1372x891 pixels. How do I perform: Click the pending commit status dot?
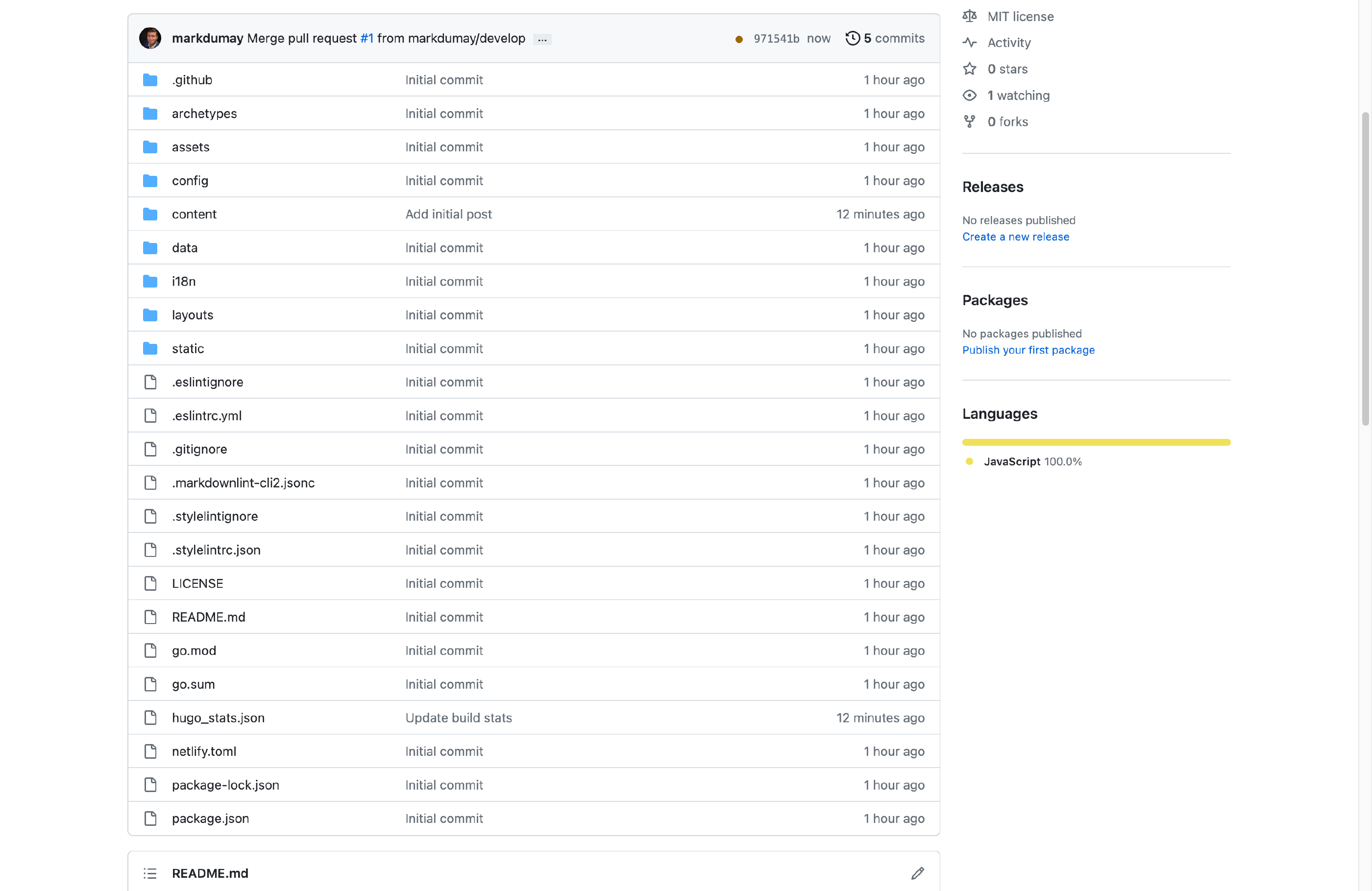[x=738, y=39]
